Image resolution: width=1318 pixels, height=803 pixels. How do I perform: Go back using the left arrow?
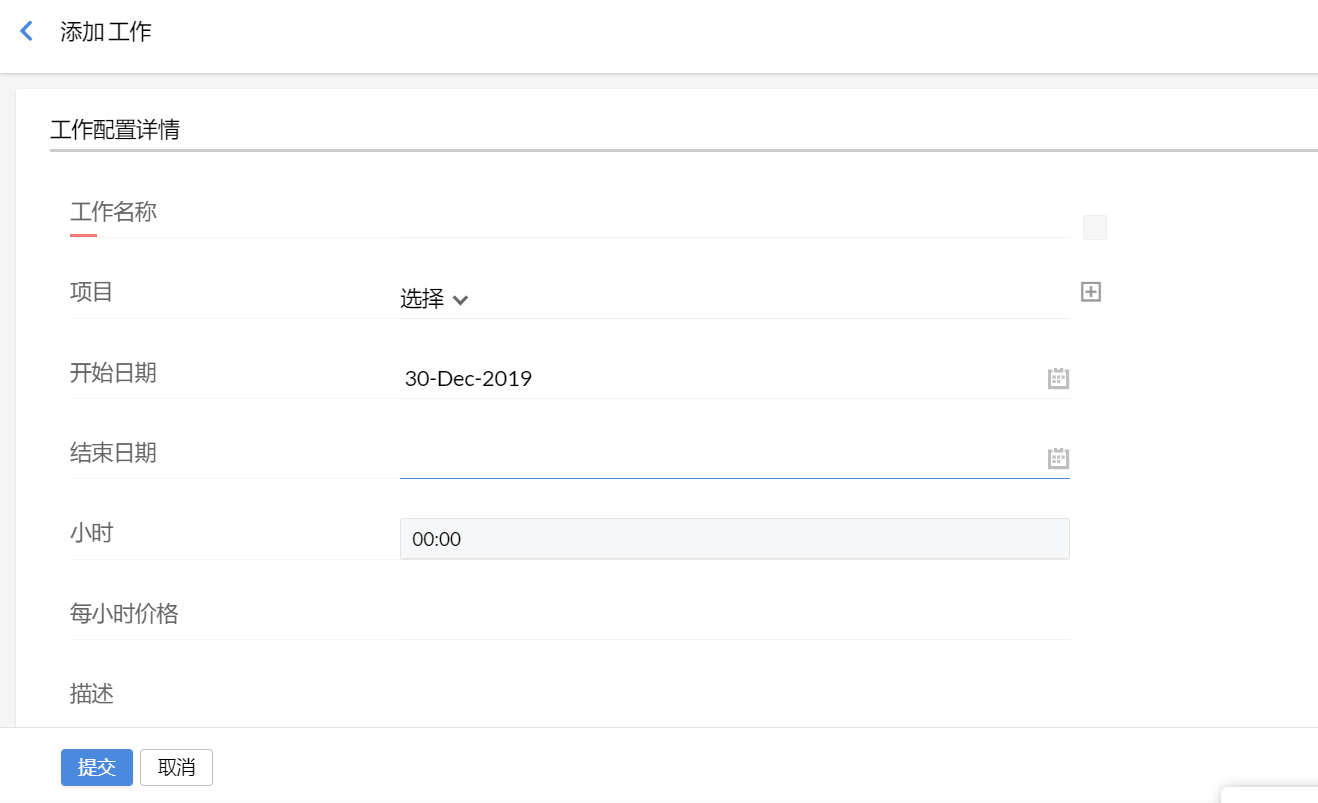point(27,32)
